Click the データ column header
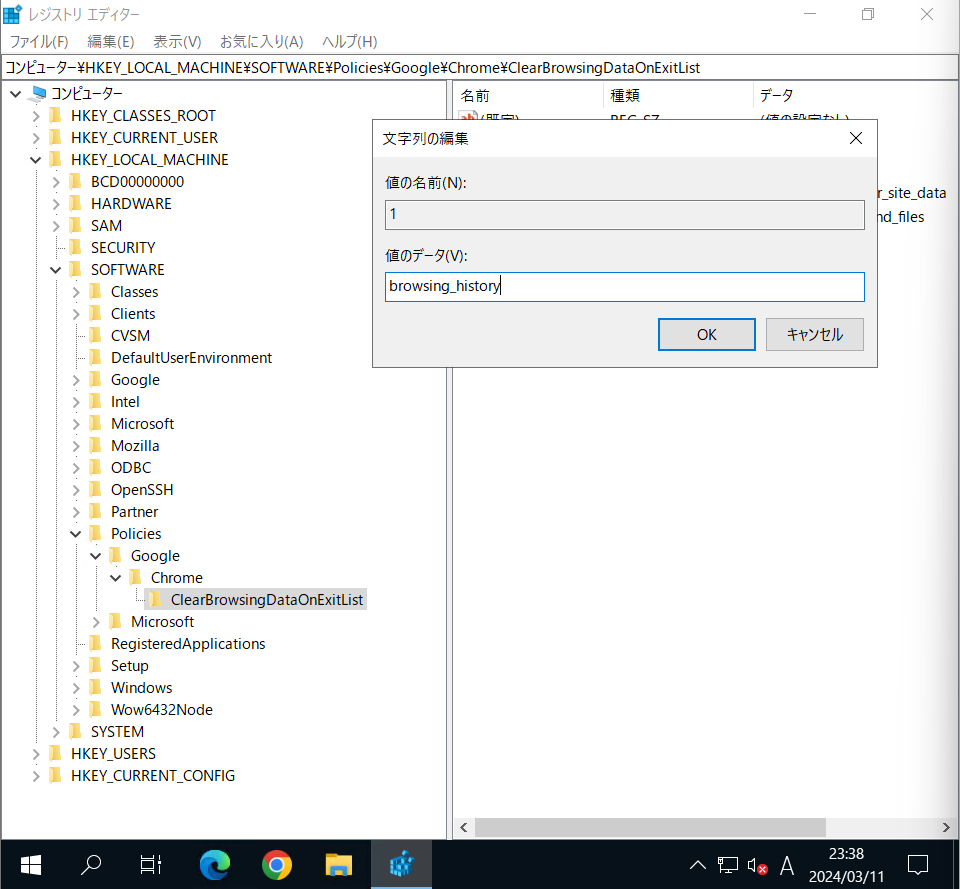The width and height of the screenshot is (960, 889). [x=855, y=96]
